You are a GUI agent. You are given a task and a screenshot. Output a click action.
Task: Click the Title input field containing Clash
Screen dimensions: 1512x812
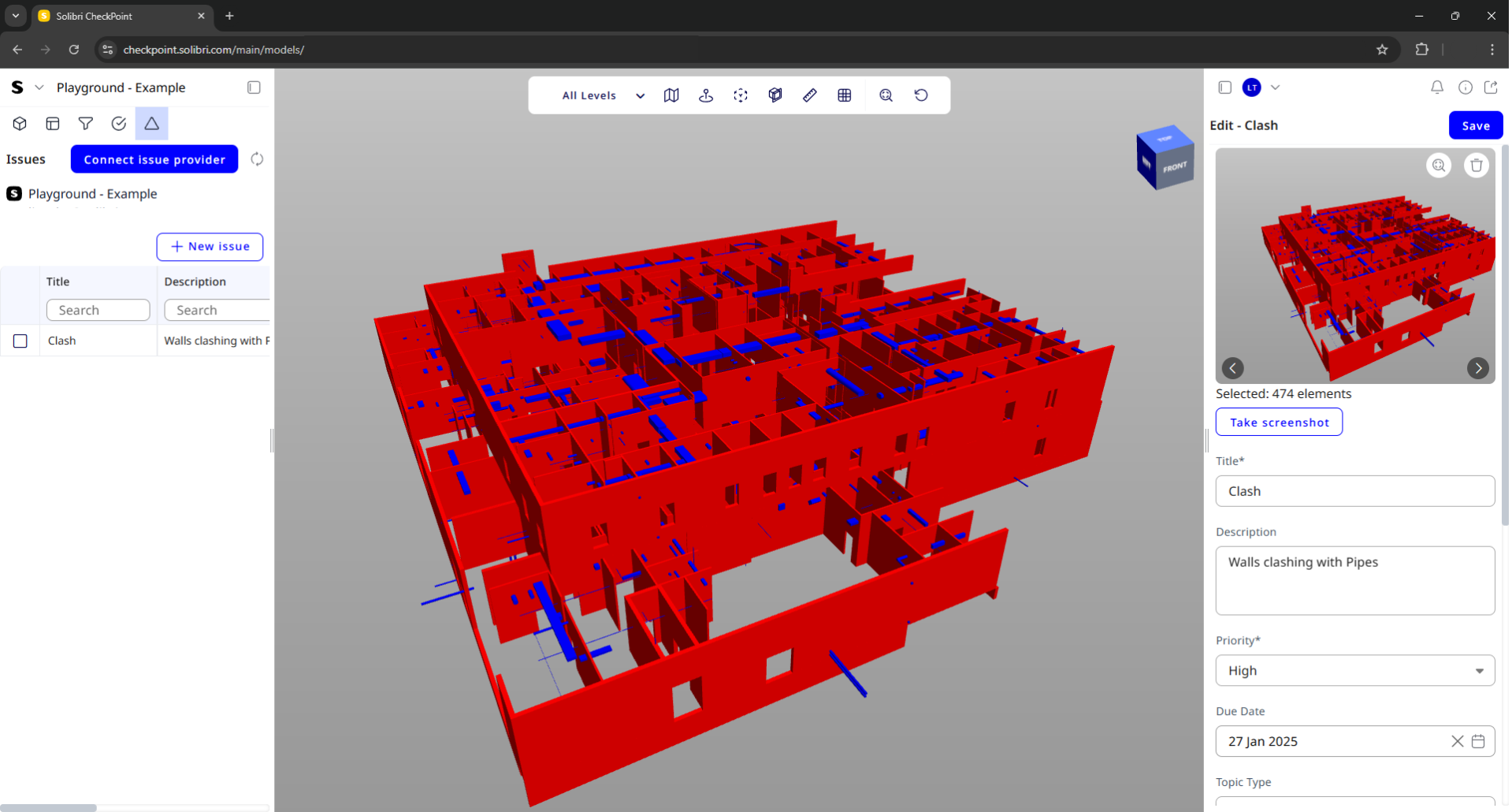click(1354, 491)
